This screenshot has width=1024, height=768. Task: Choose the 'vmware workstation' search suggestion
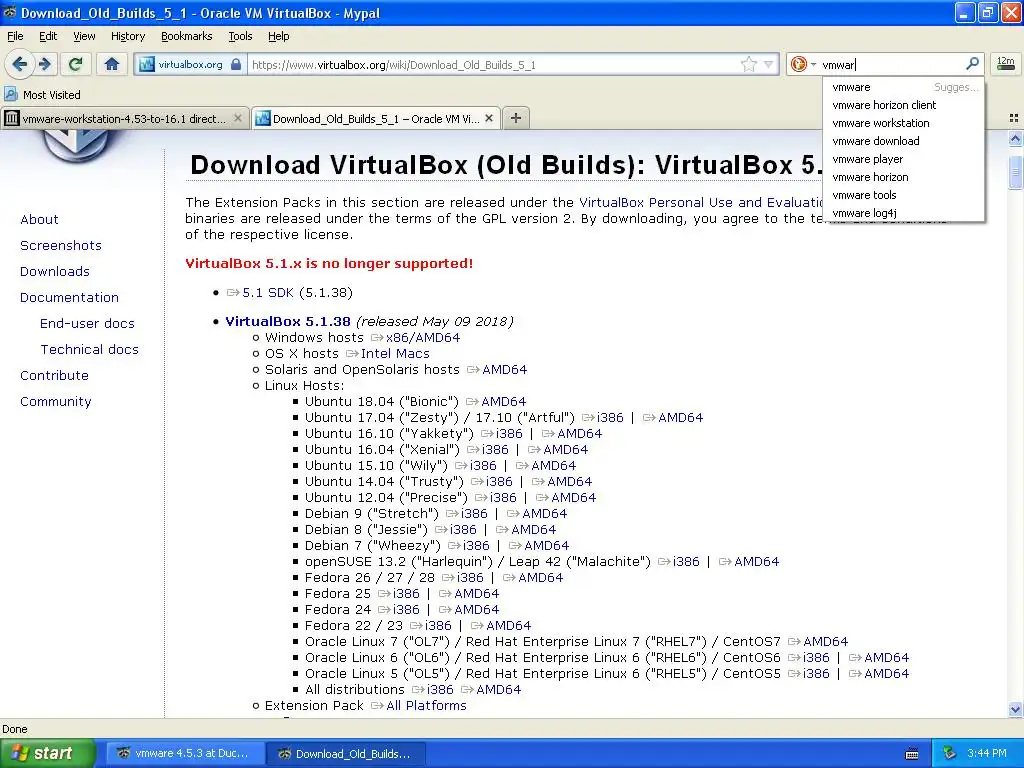click(x=903, y=123)
